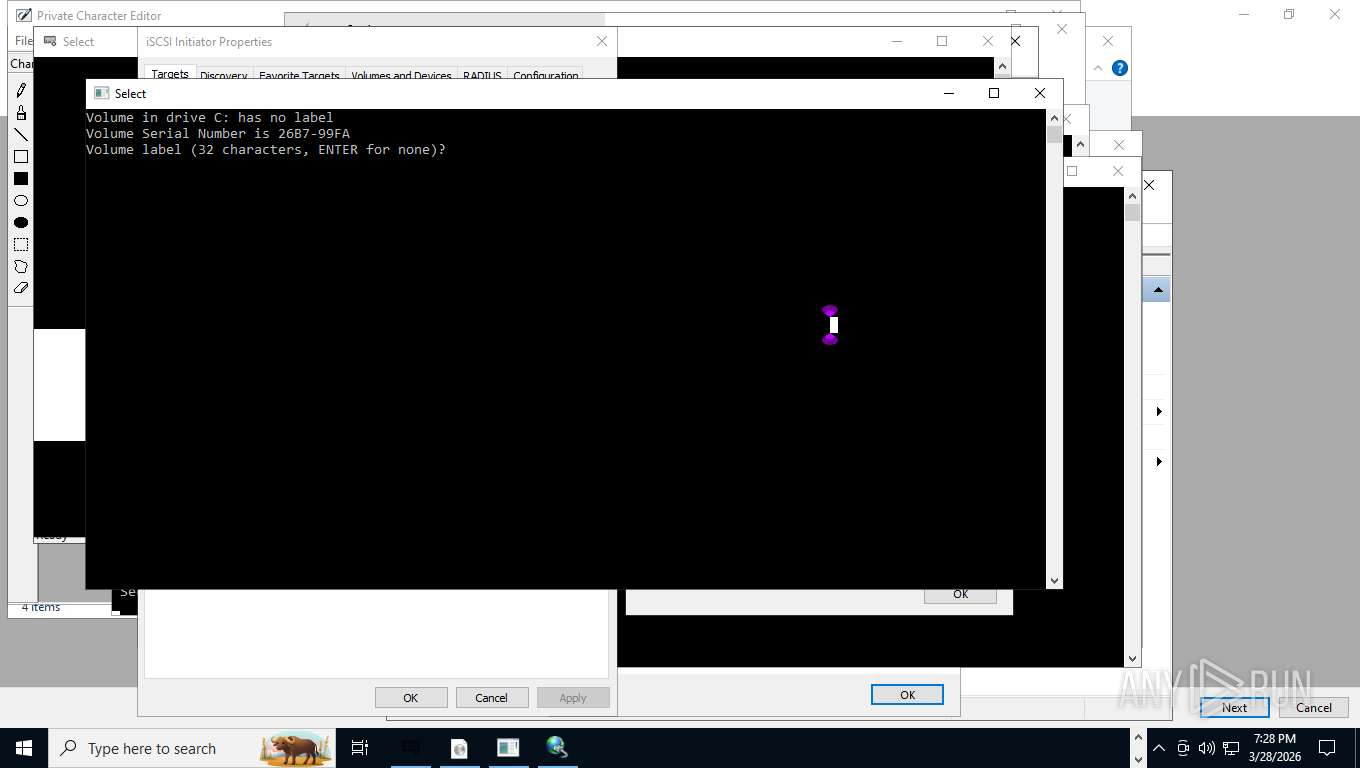1360x768 pixels.
Task: Click the volume speaker icon in tray
Action: (x=1206, y=748)
